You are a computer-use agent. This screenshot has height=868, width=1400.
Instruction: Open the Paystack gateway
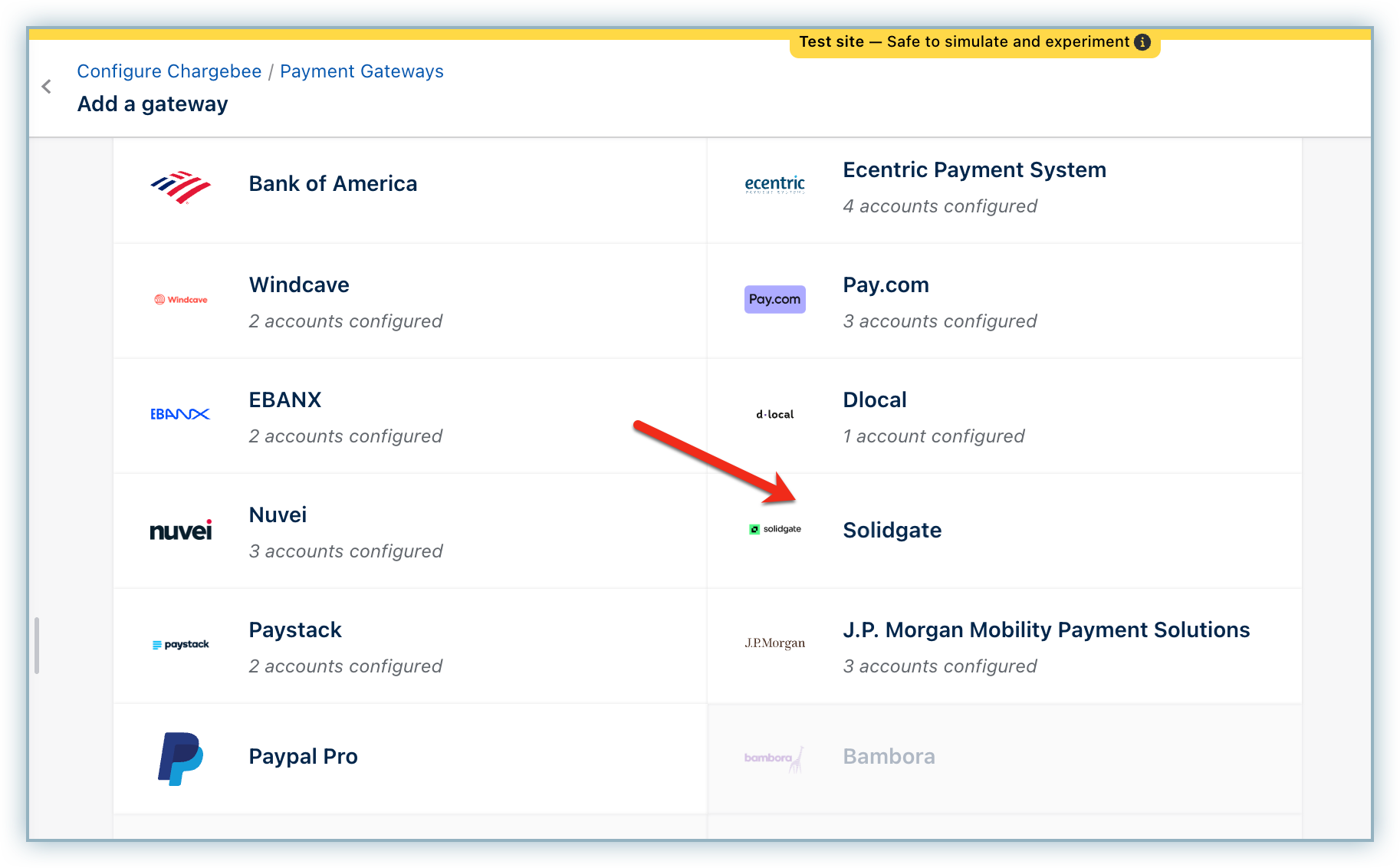click(295, 630)
